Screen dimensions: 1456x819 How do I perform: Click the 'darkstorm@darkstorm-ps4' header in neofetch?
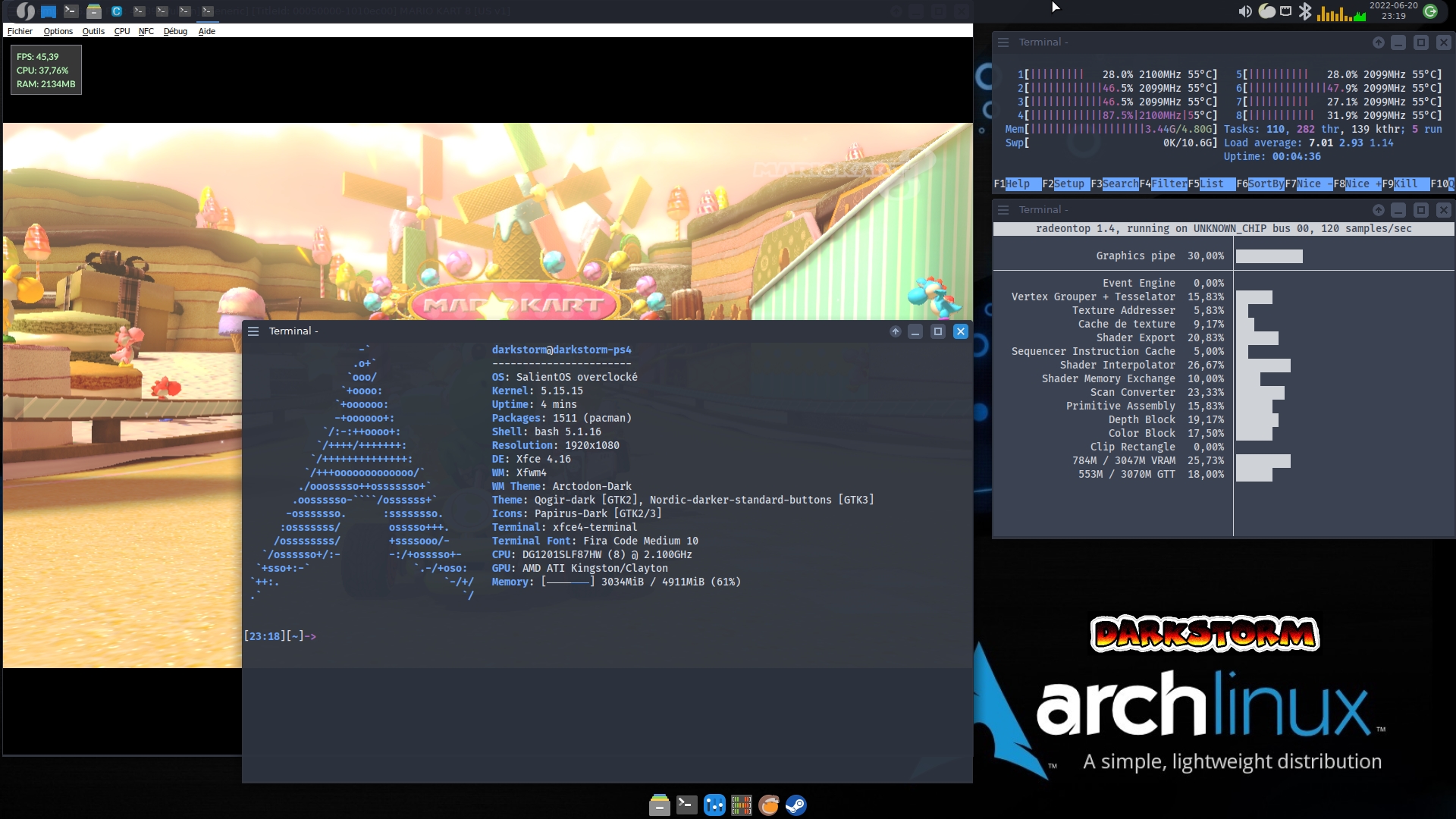pos(562,350)
